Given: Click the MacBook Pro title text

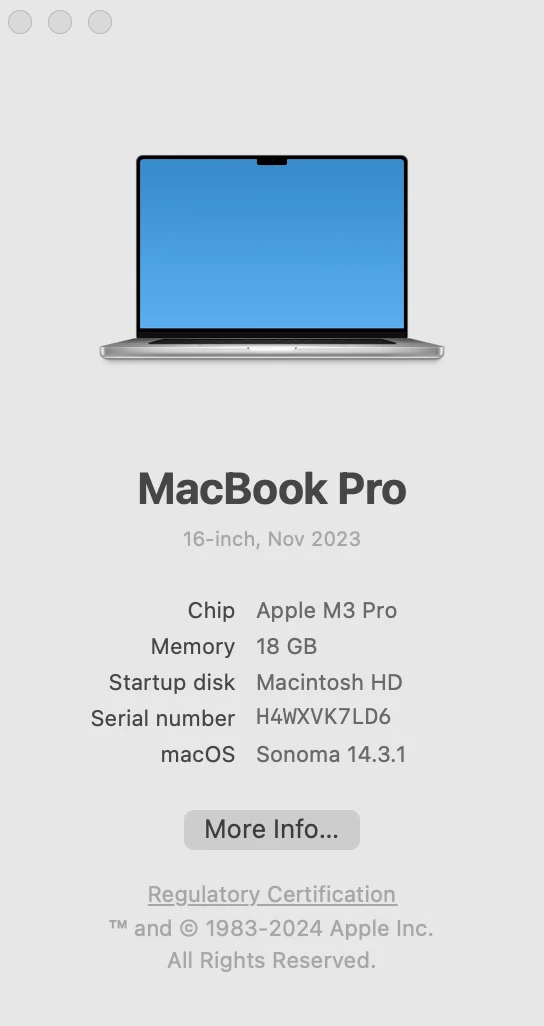Looking at the screenshot, I should pyautogui.click(x=272, y=489).
